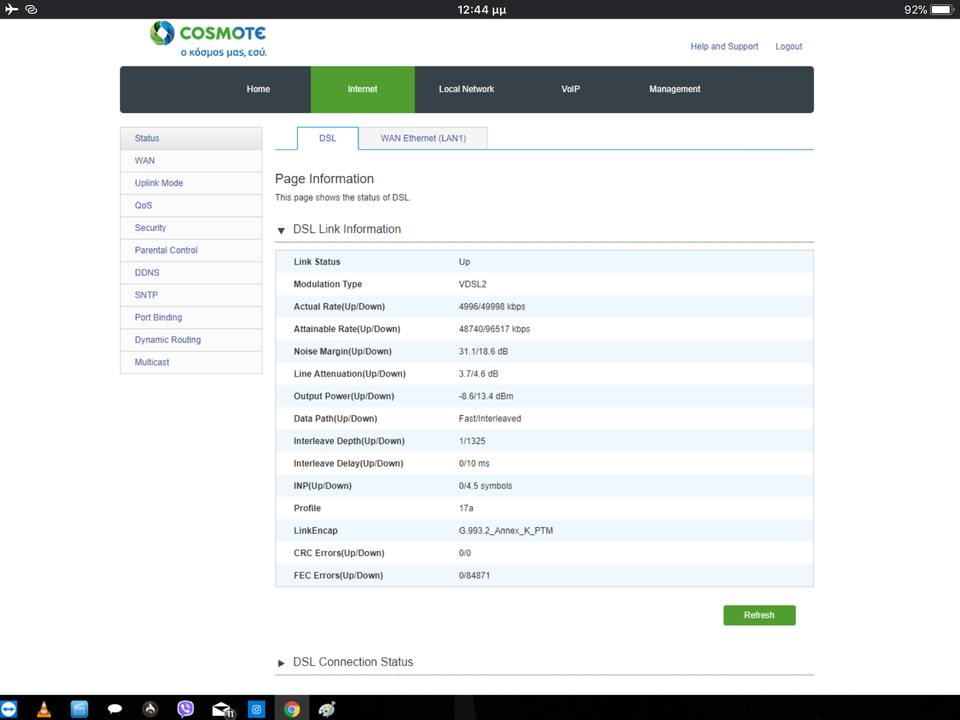The height and width of the screenshot is (720, 960).
Task: Click the Logout link
Action: pos(789,47)
